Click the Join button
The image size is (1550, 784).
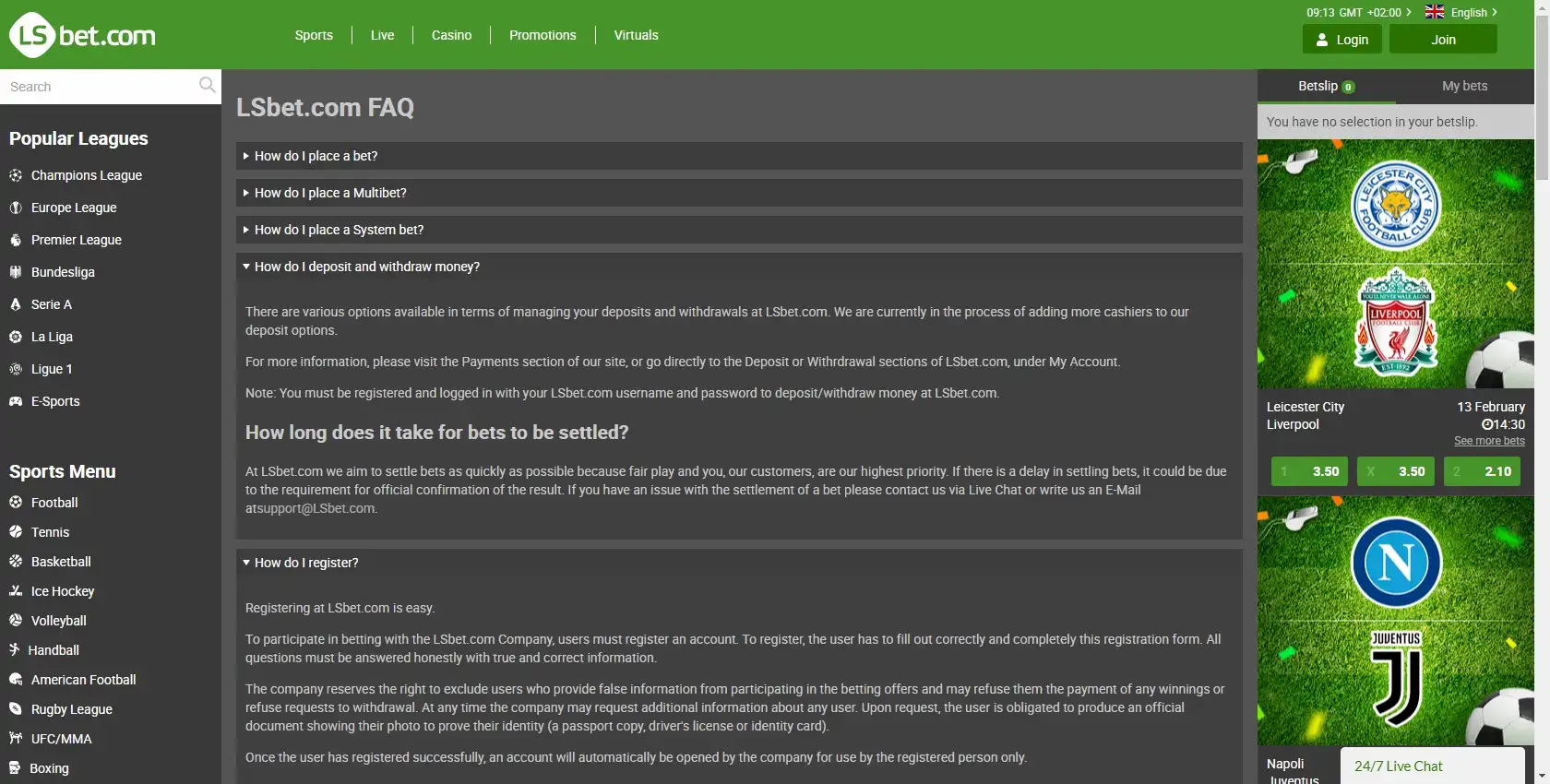click(x=1443, y=40)
